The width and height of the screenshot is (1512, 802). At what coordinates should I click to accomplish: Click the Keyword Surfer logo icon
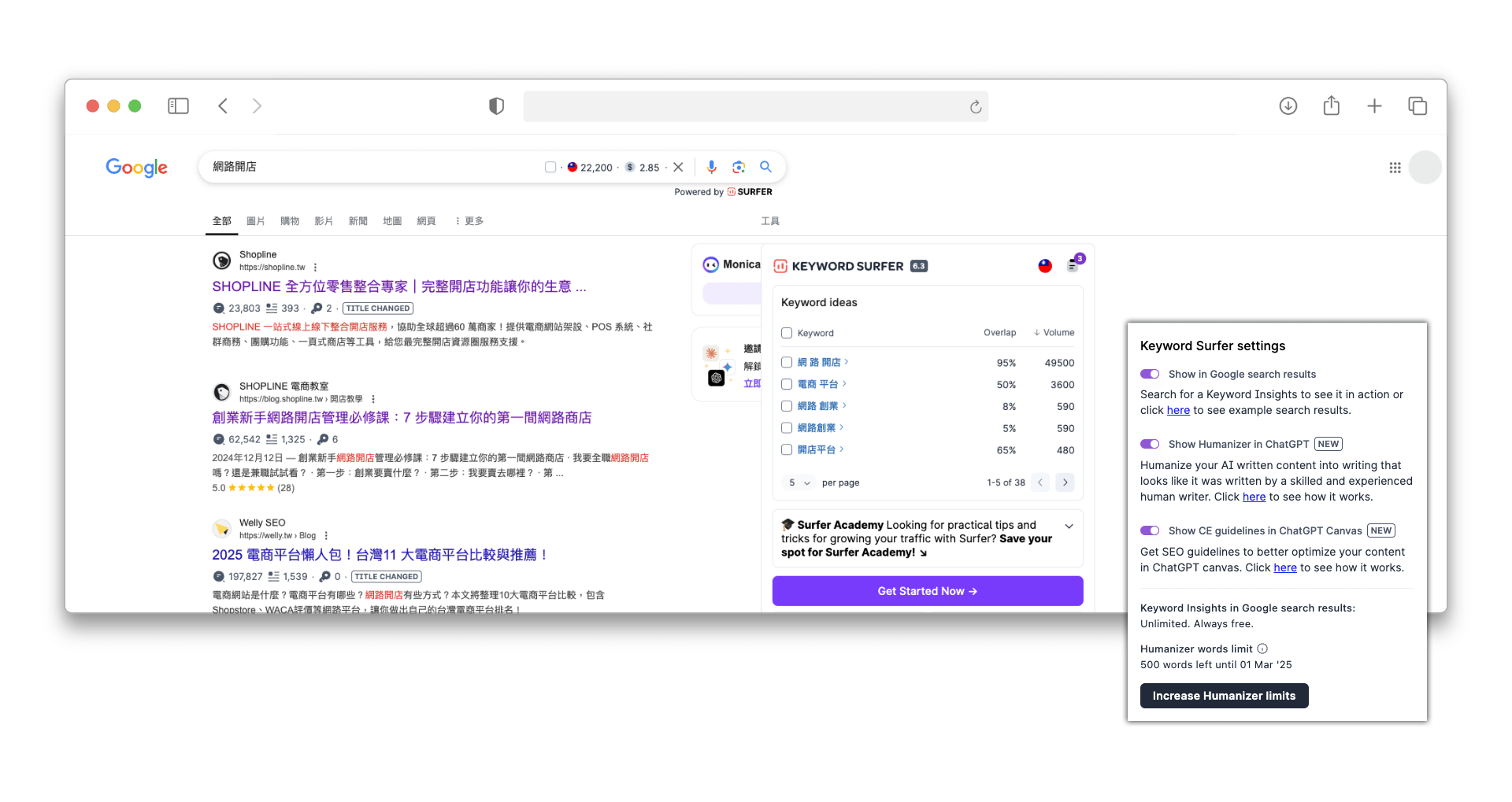[780, 266]
